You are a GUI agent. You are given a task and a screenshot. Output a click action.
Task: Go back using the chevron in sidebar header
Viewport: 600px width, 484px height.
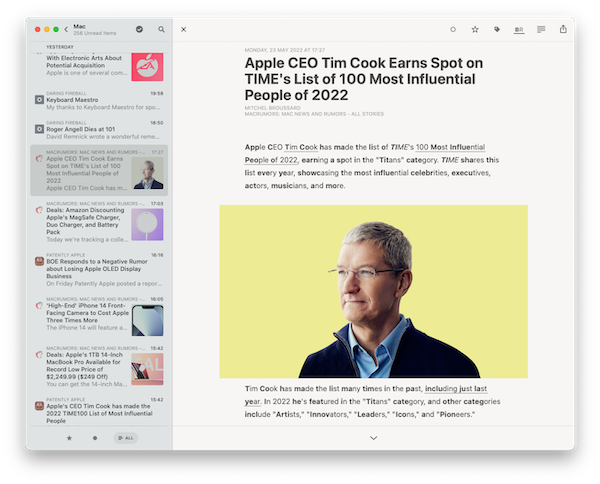click(66, 29)
